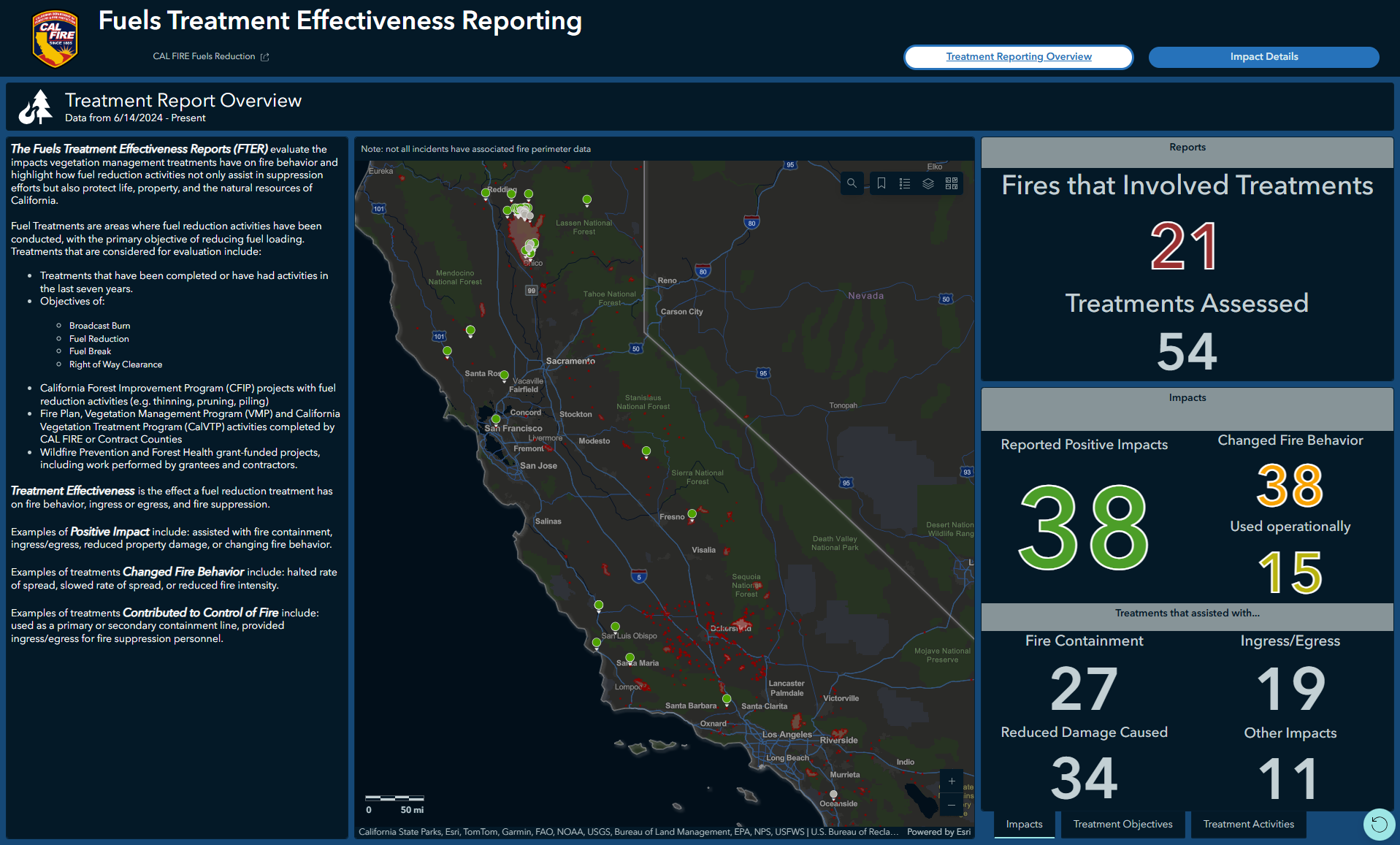Open the Treatment Activities tab
This screenshot has width=1400, height=845.
pyautogui.click(x=1248, y=825)
